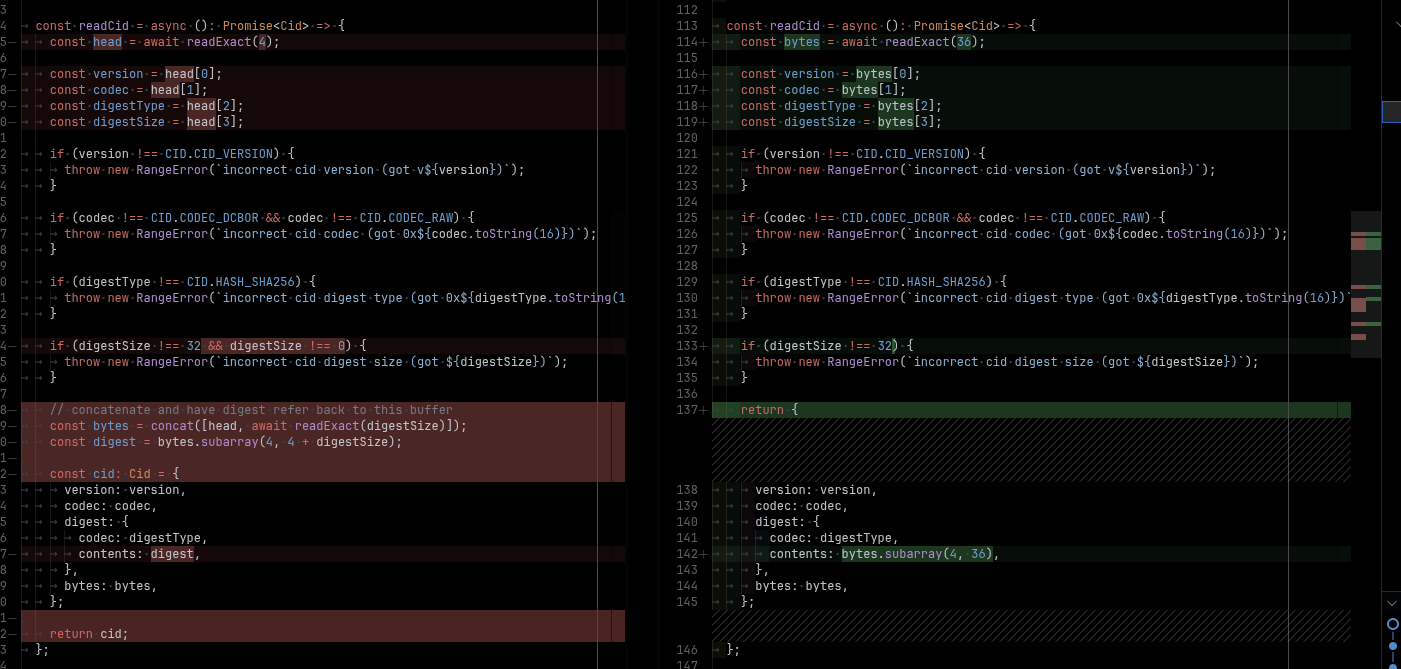Click the removed comment line '// concatenate and have digest'

coord(251,410)
